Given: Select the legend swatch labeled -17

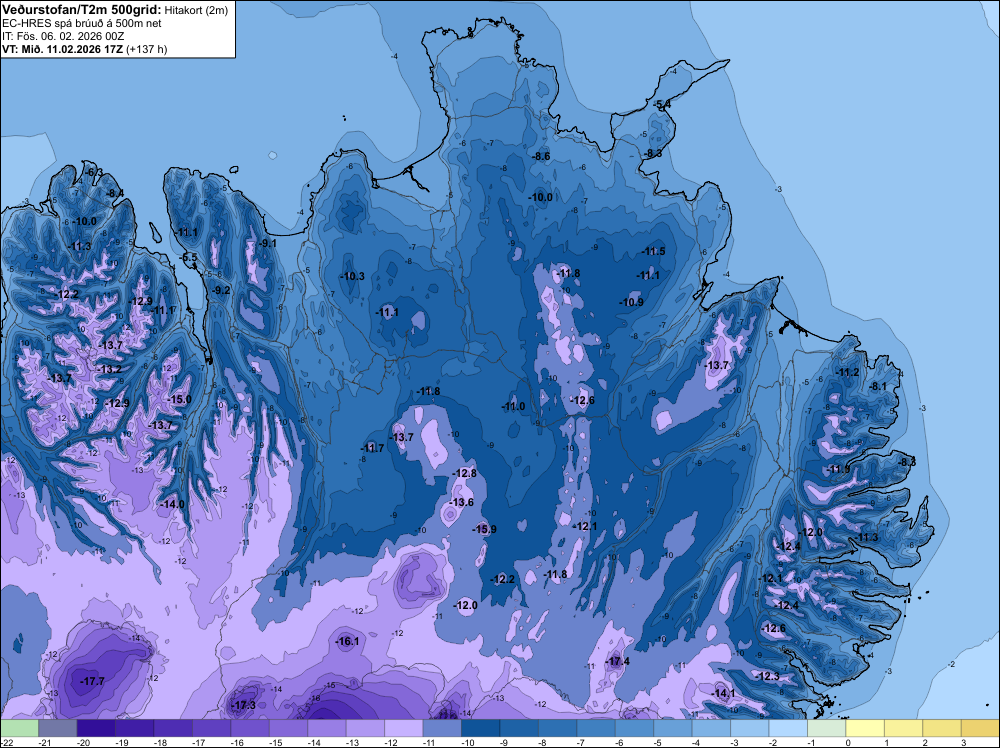Looking at the screenshot, I should point(212,728).
